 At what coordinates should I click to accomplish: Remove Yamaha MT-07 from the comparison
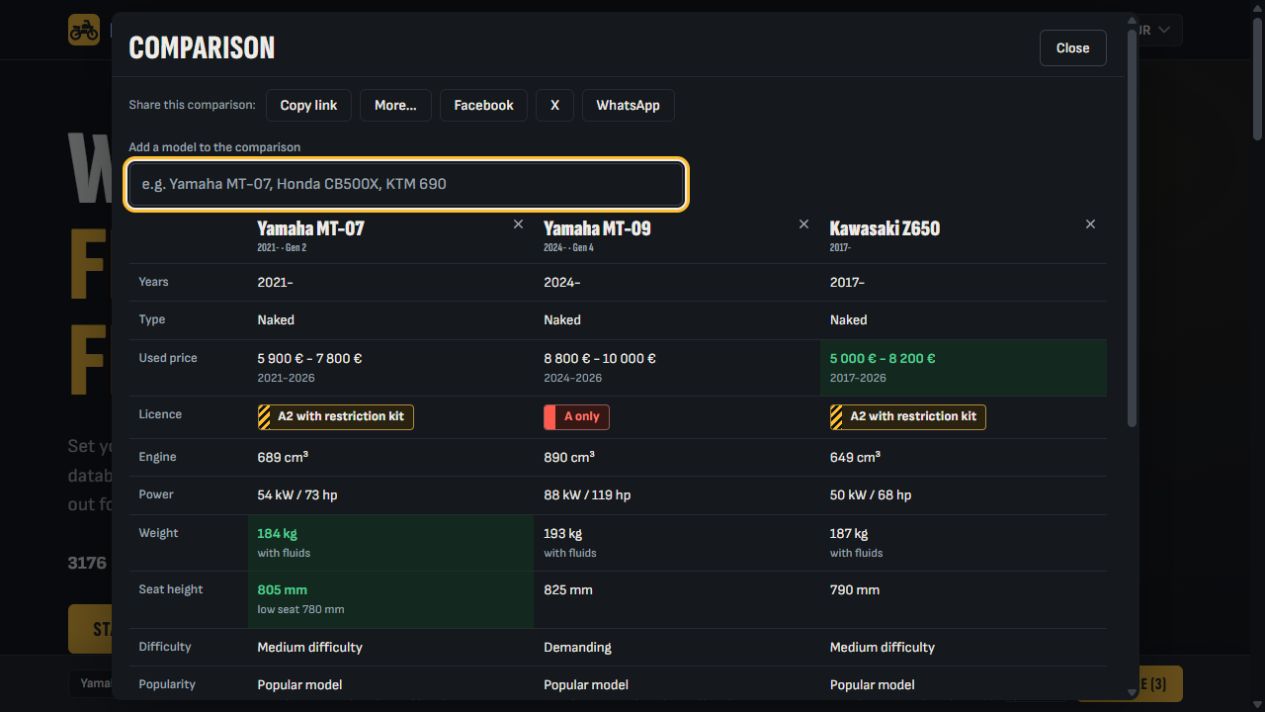tap(518, 224)
